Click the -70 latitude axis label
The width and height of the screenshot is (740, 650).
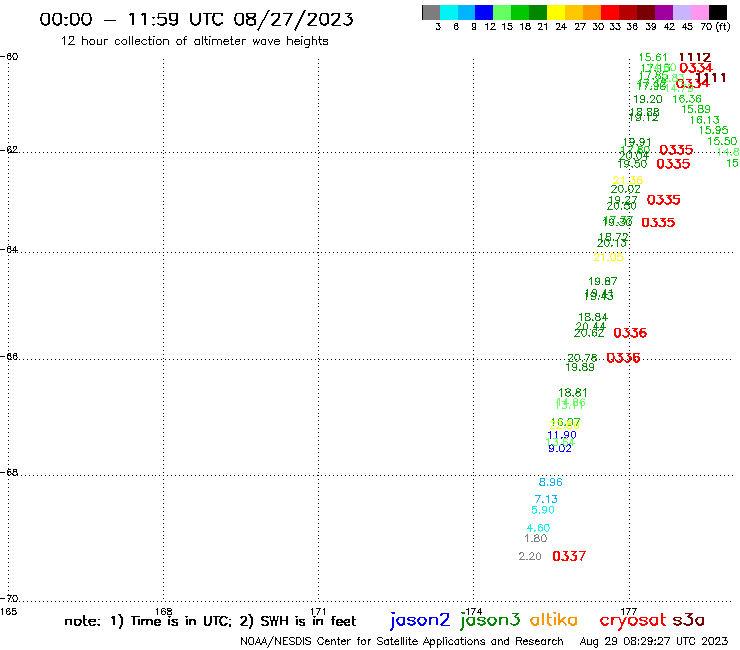[x=9, y=599]
